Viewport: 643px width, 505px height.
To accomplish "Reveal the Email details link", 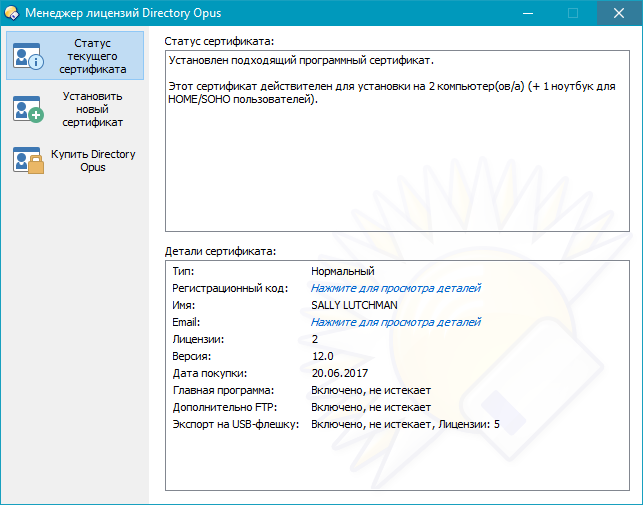I will click(x=396, y=322).
